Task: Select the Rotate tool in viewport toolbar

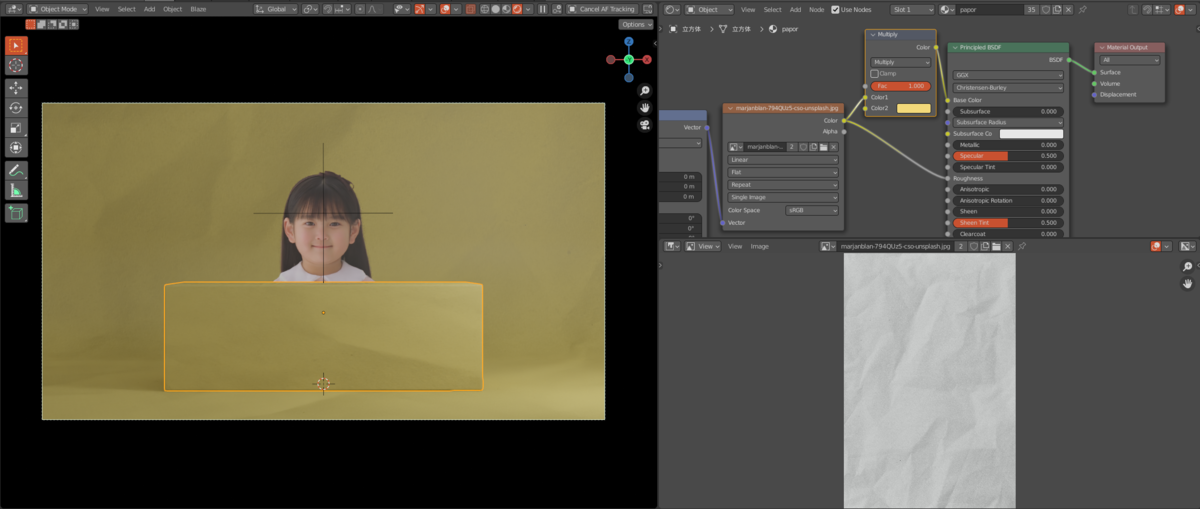Action: tap(16, 108)
